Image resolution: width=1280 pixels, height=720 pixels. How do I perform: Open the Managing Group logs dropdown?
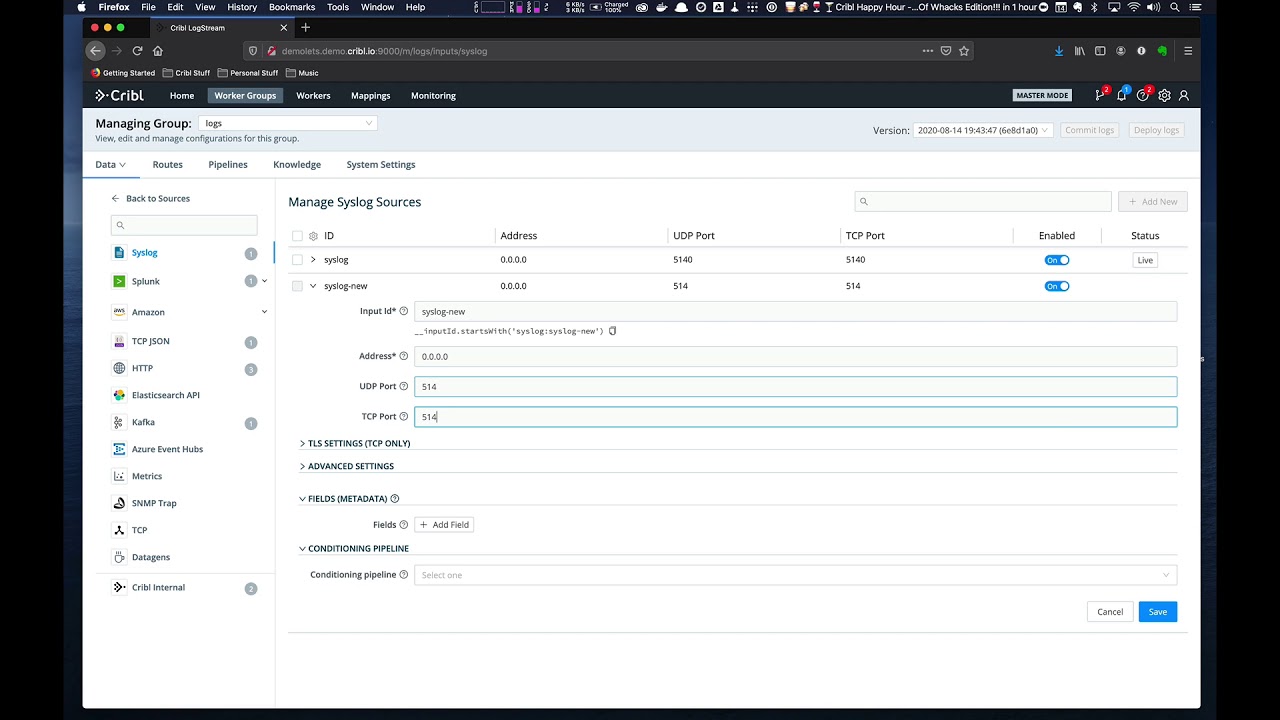click(288, 123)
